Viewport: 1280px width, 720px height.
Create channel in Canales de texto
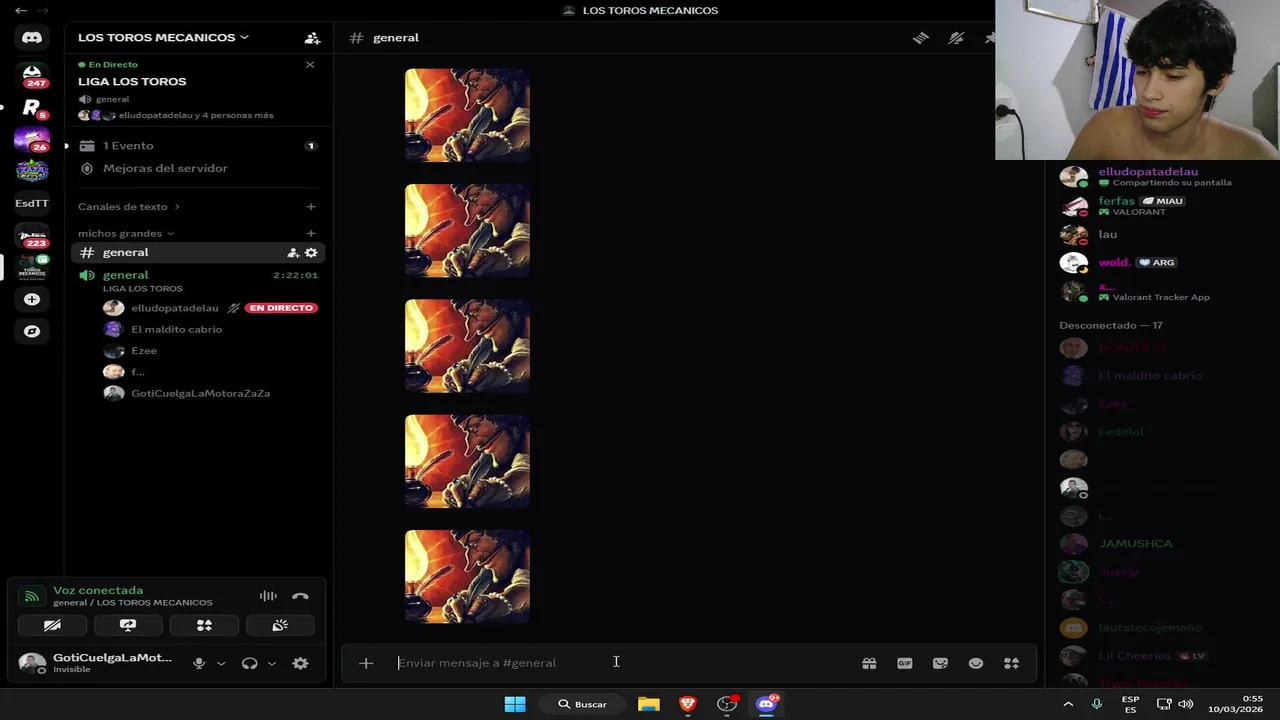pyautogui.click(x=311, y=207)
